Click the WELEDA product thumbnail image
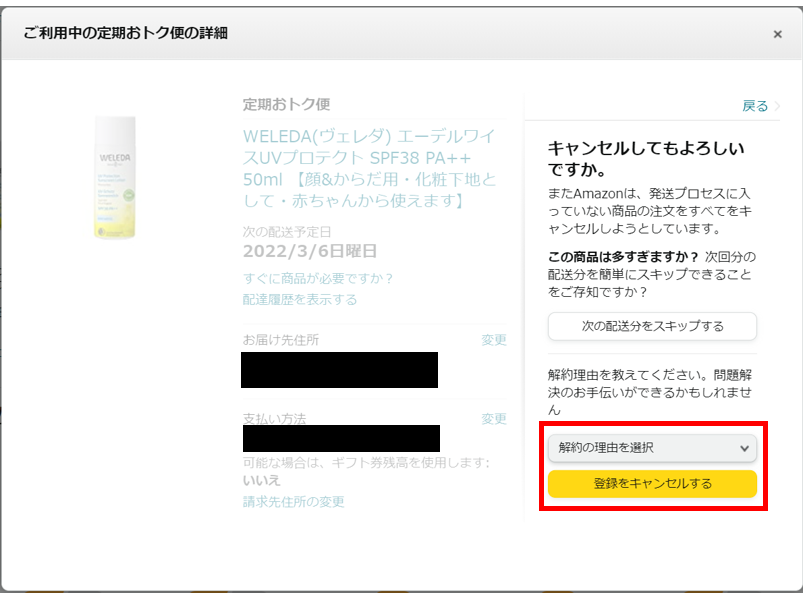This screenshot has width=805, height=595. click(x=114, y=177)
